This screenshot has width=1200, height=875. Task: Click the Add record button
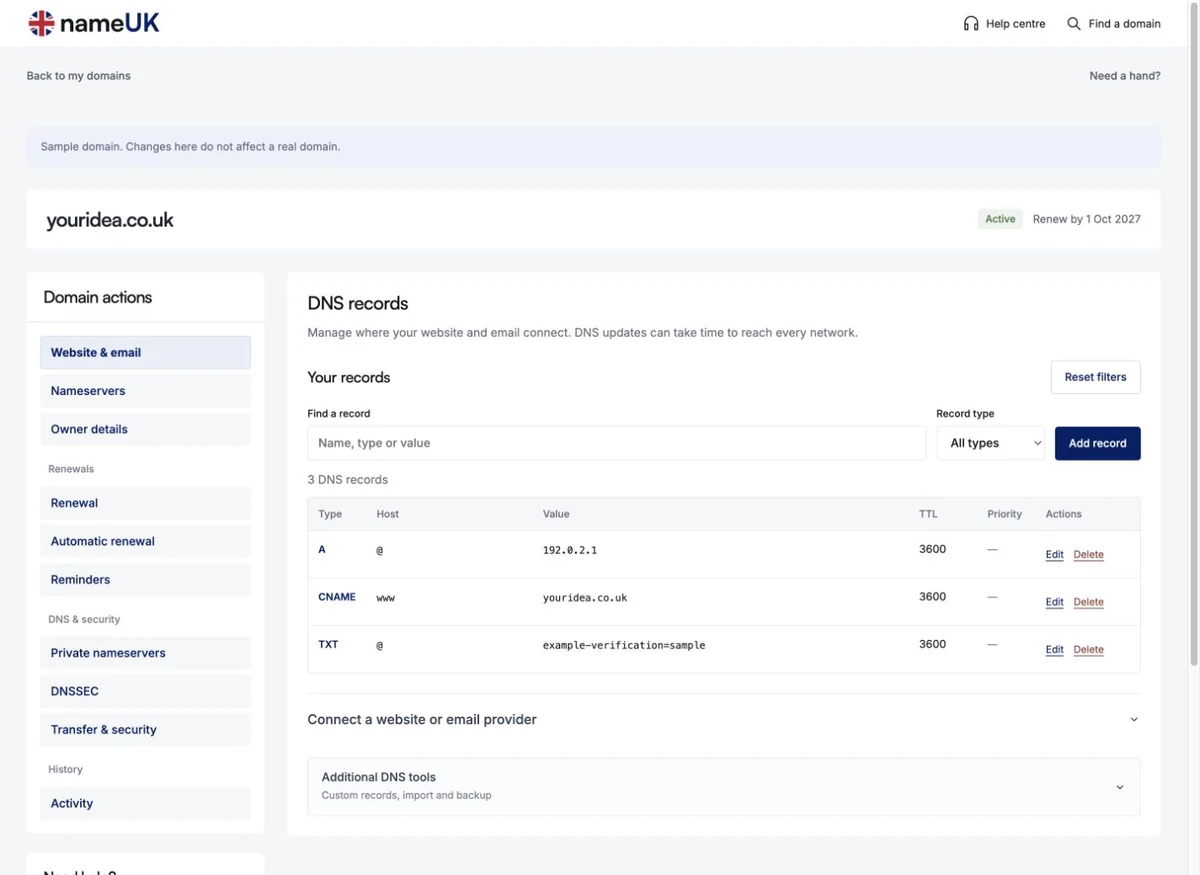[1097, 443]
